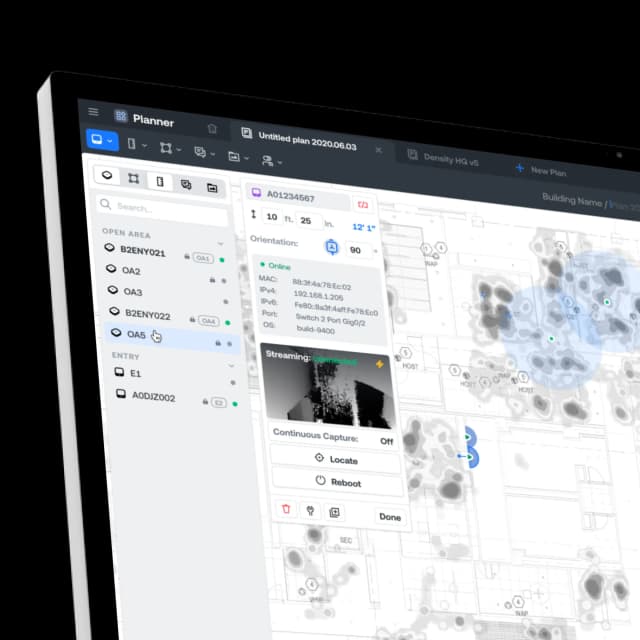Toggle the lock on A0DJZ002 row
Image resolution: width=640 pixels, height=640 pixels.
coord(205,402)
